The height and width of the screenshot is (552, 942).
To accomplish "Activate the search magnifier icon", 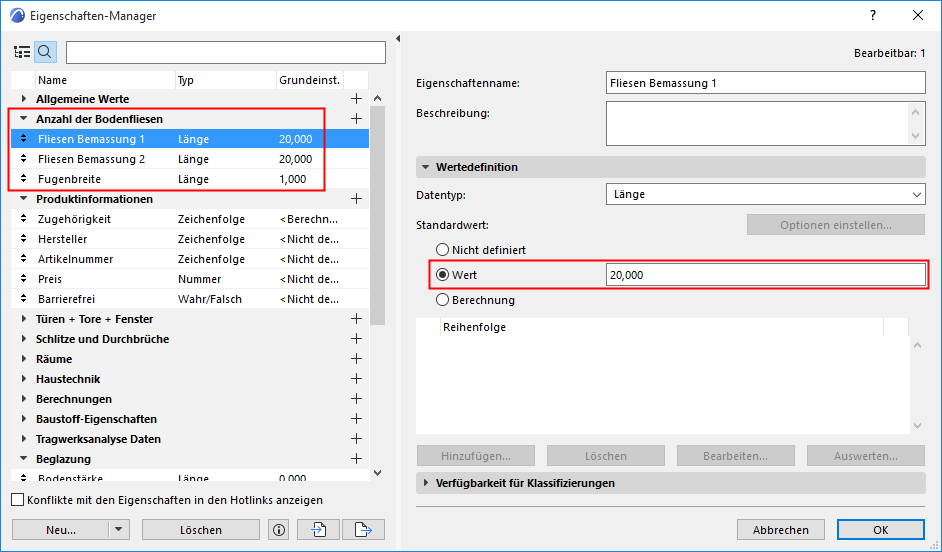I will point(45,52).
